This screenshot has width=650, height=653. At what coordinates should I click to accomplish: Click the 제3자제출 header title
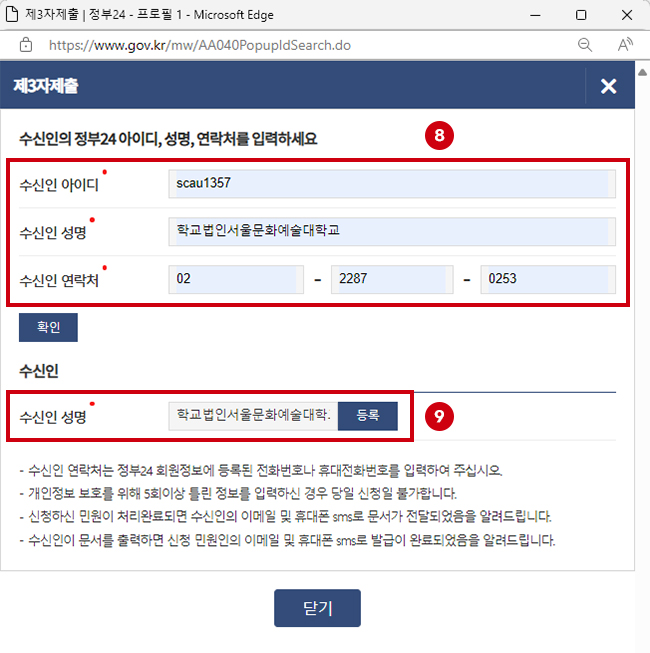(46, 86)
